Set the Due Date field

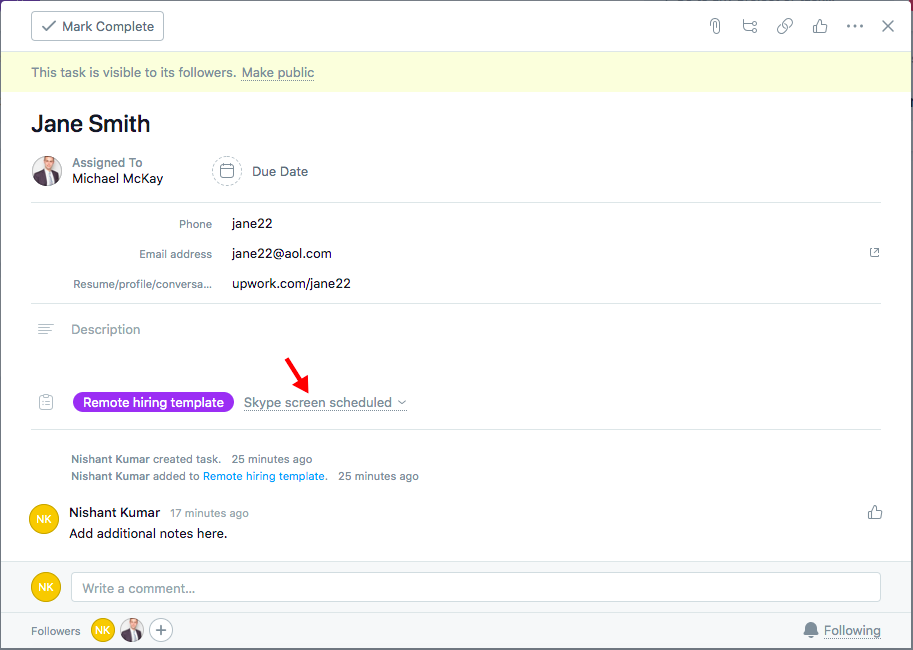coord(280,171)
